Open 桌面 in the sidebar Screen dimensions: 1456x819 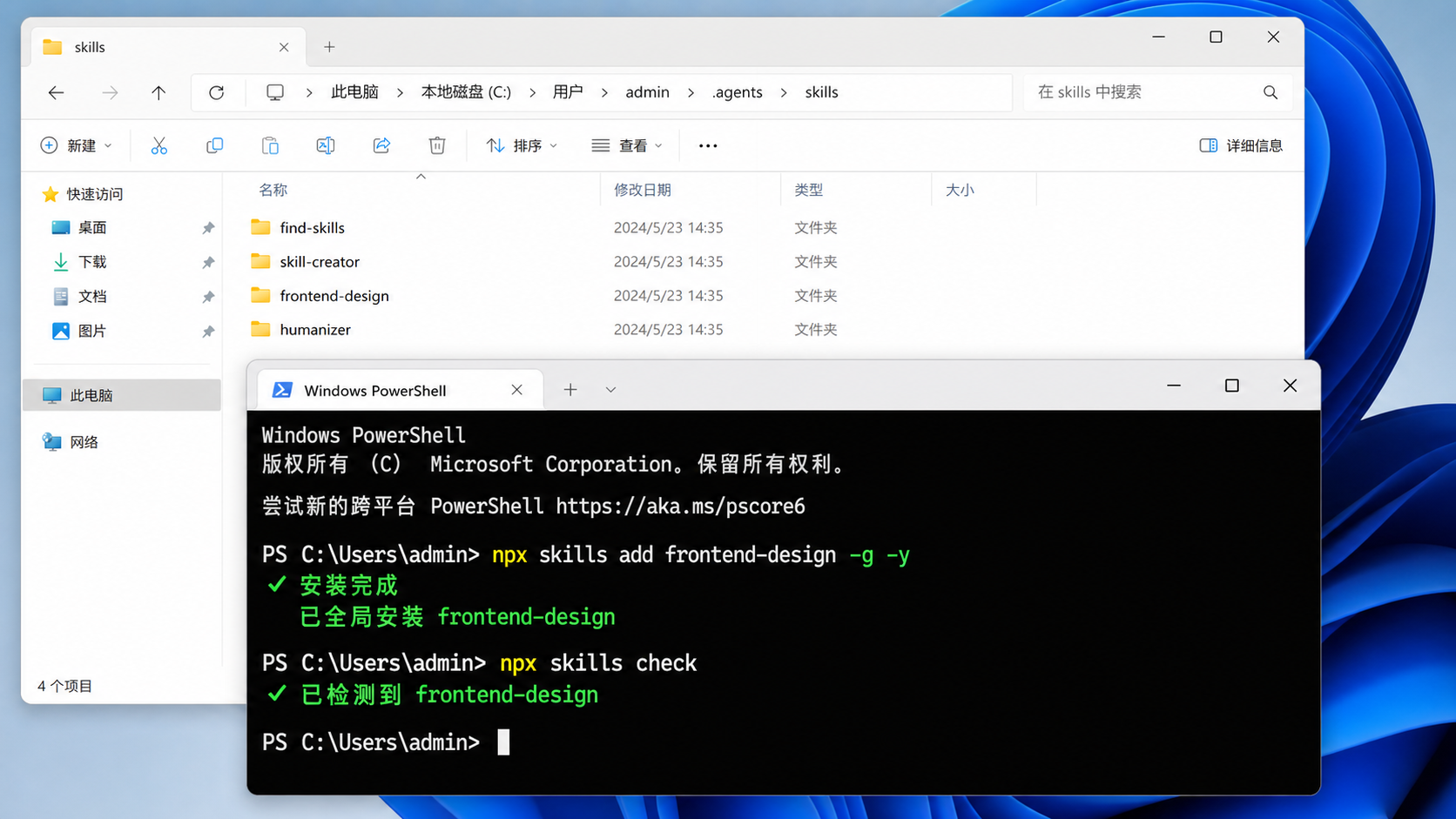92,228
